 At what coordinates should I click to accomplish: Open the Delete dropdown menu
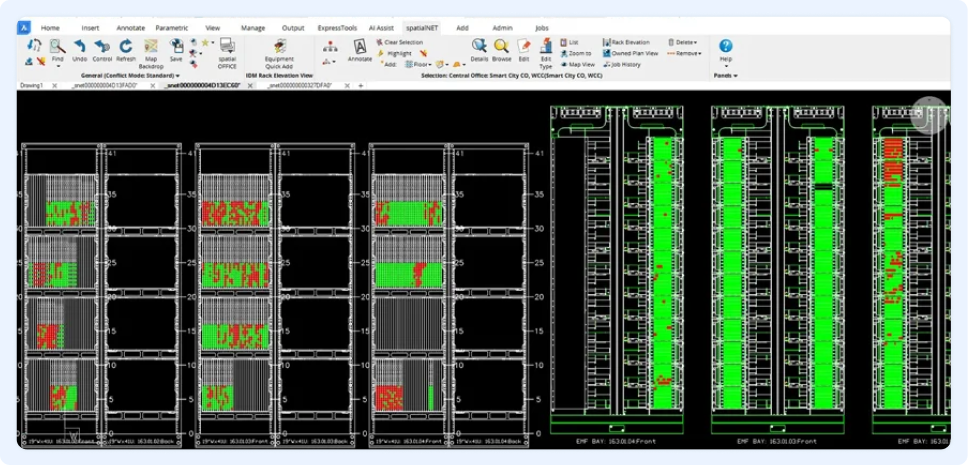[x=682, y=43]
